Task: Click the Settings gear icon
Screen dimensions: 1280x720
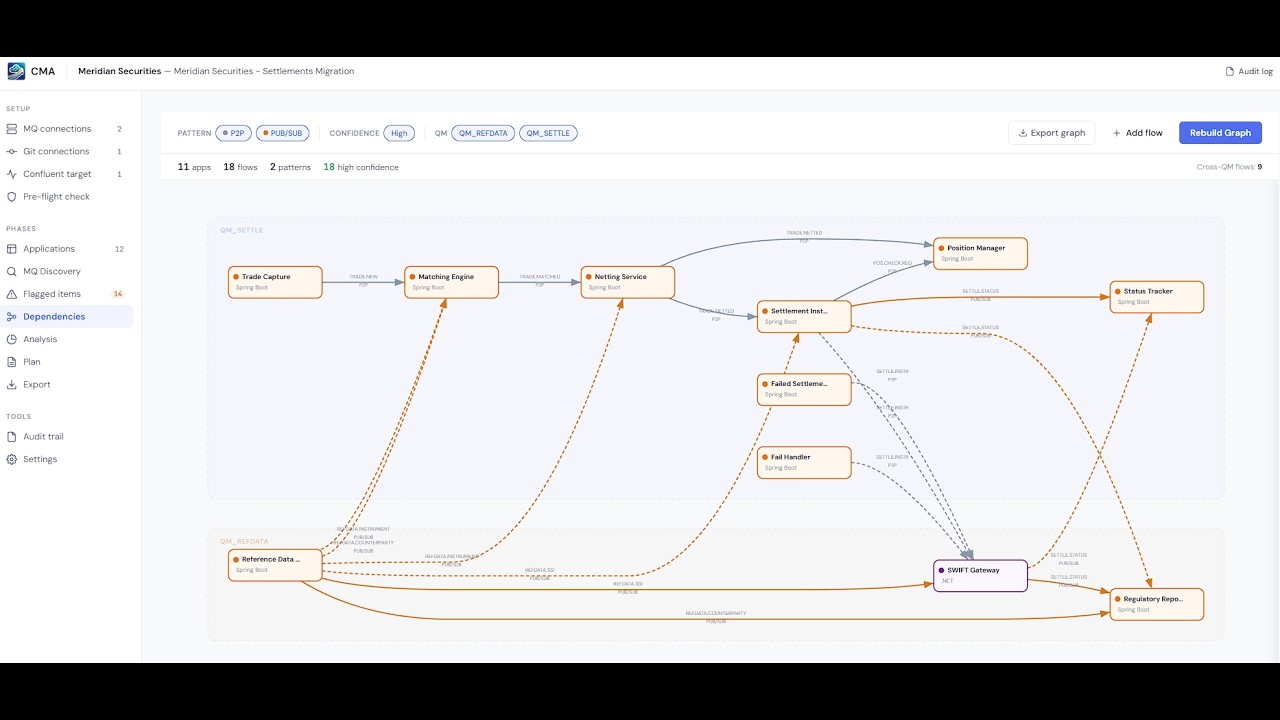Action: coord(12,459)
